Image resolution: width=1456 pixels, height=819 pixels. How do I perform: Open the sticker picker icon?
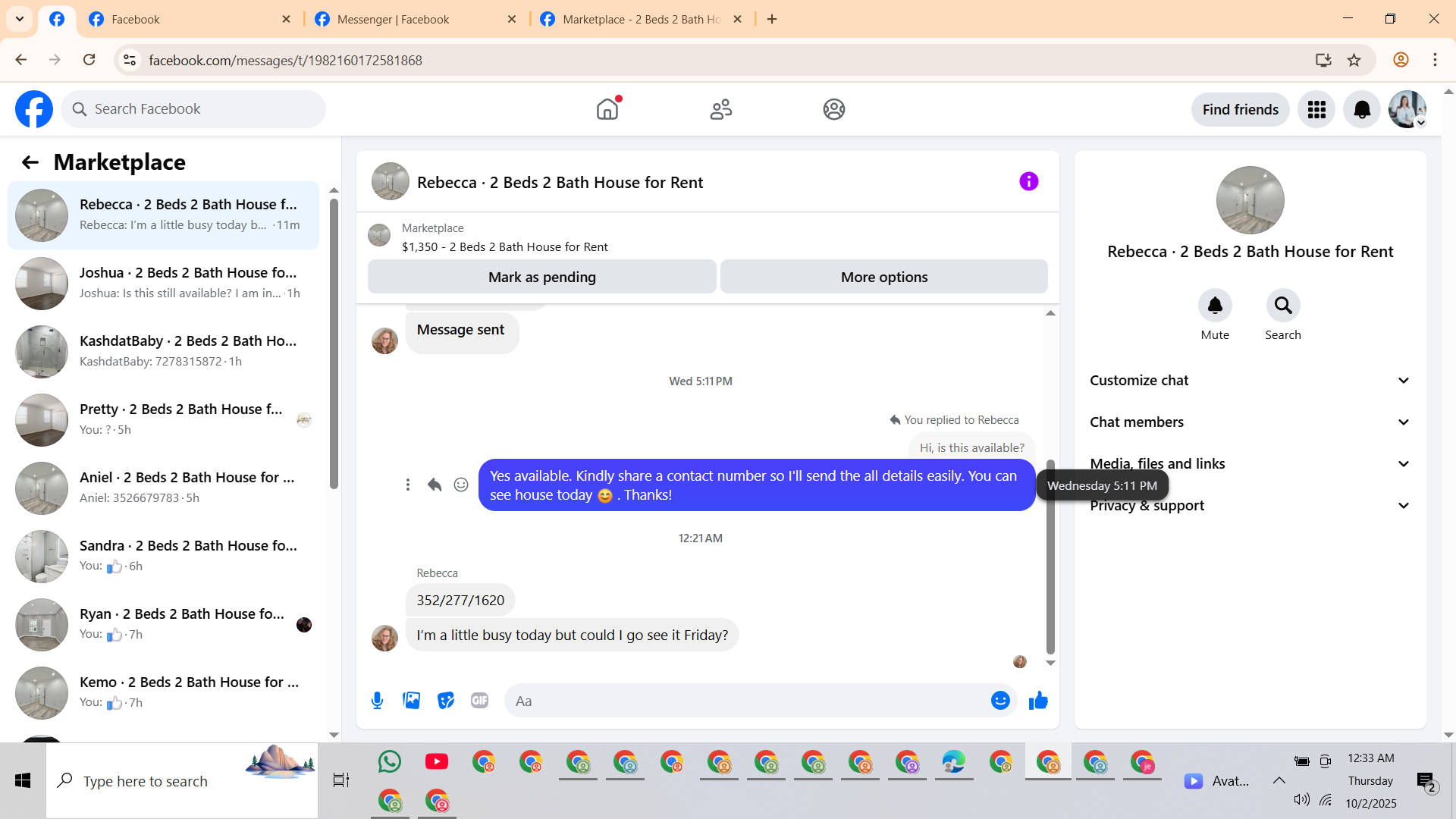tap(446, 701)
